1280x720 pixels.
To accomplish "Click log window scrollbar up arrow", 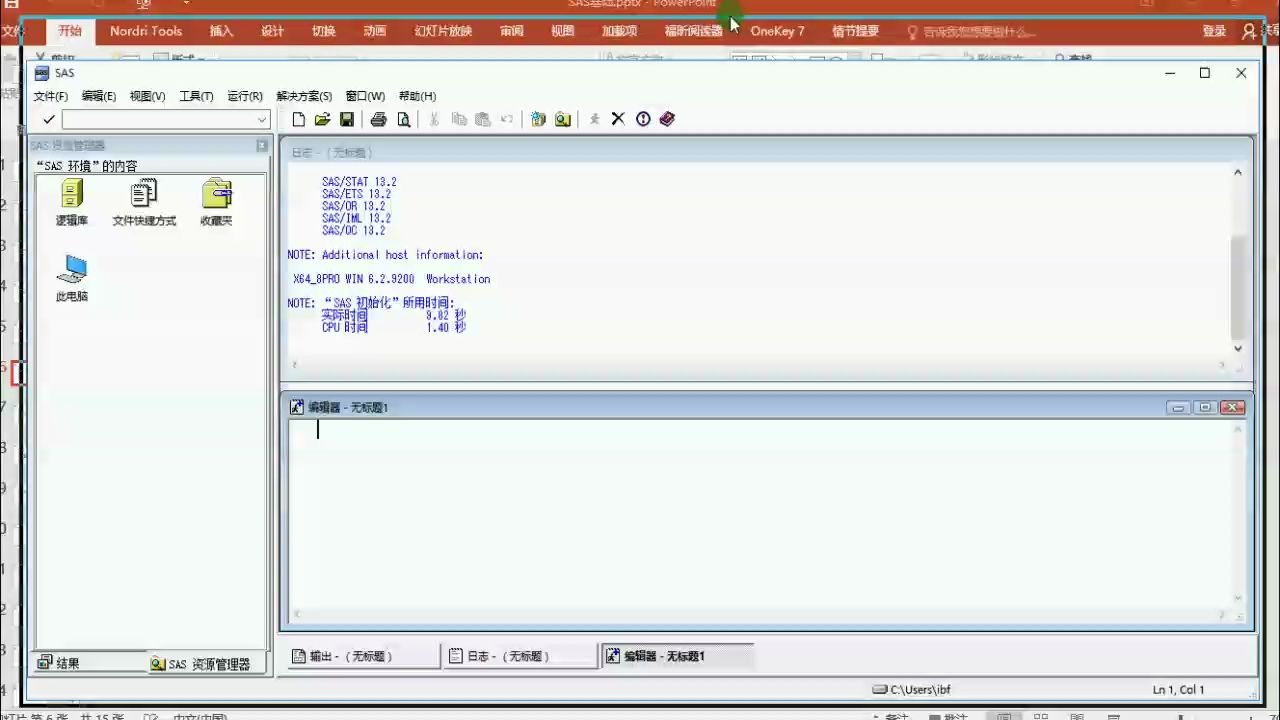I will coord(1237,172).
